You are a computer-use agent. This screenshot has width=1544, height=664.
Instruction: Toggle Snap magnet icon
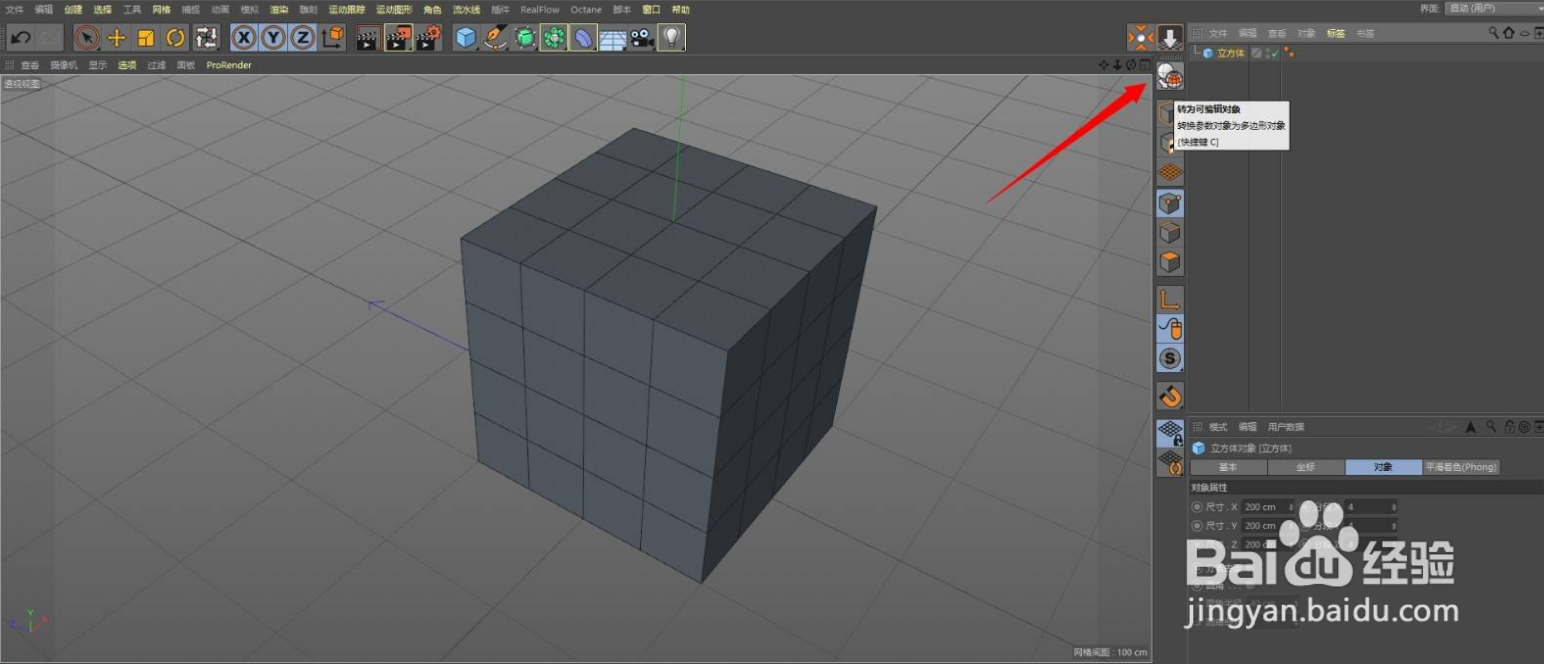point(1170,395)
